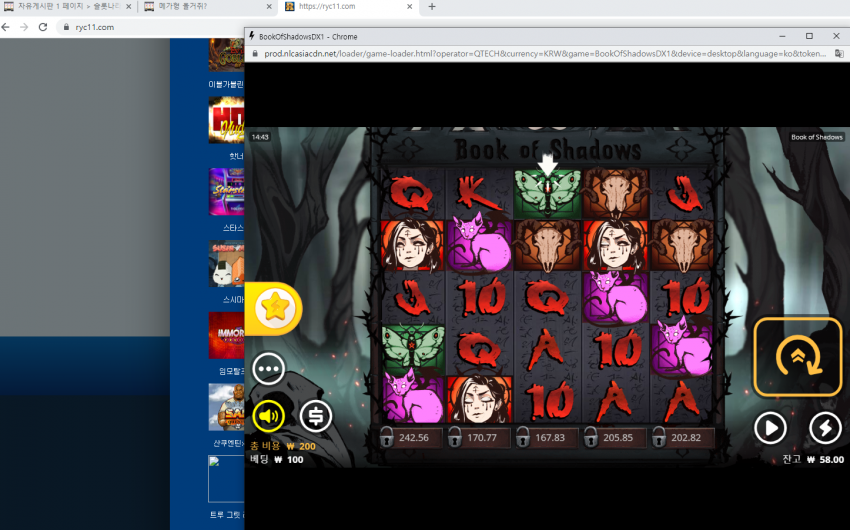Go back in main browser window

pos(6,27)
